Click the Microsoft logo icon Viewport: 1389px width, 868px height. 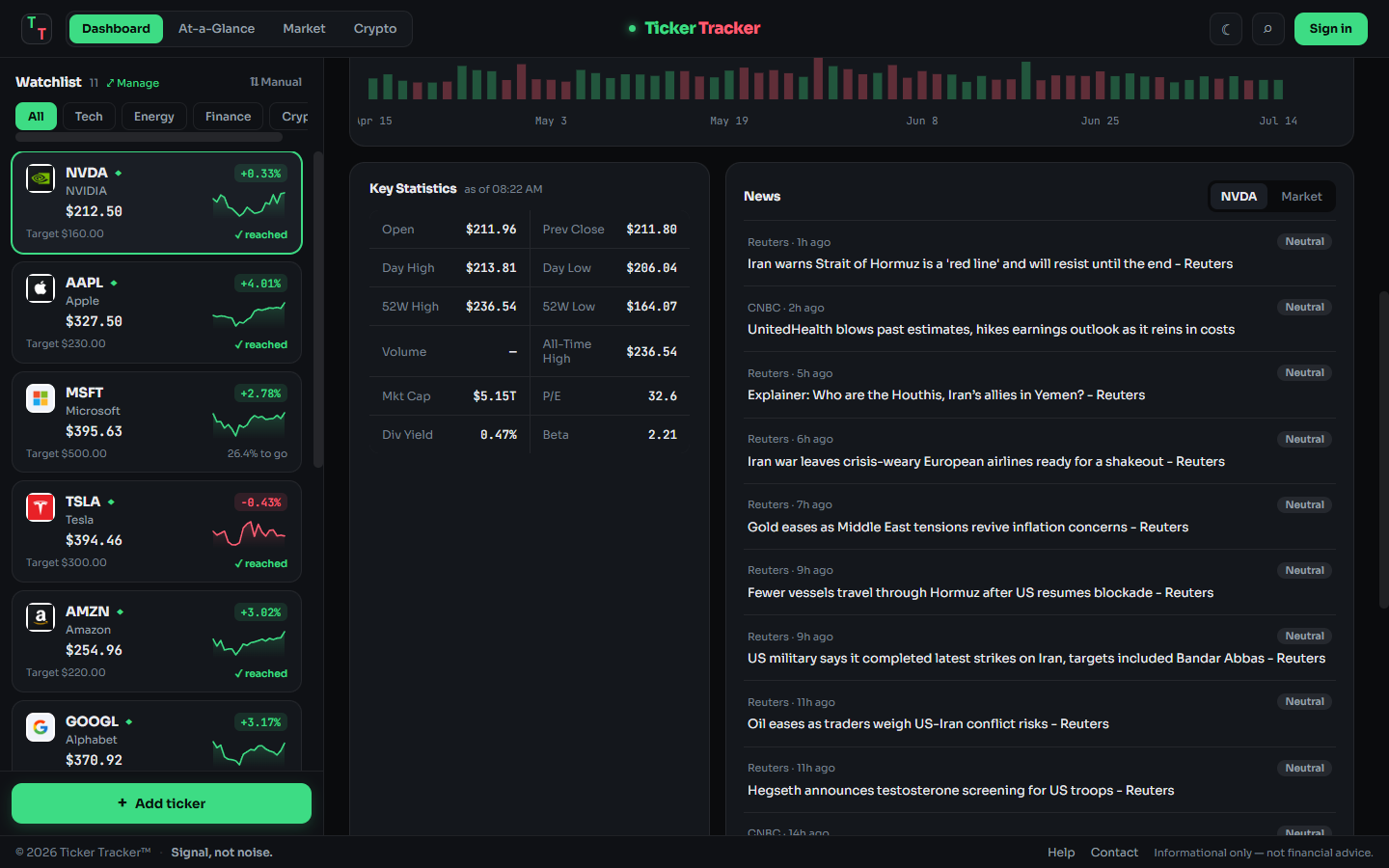pos(41,398)
